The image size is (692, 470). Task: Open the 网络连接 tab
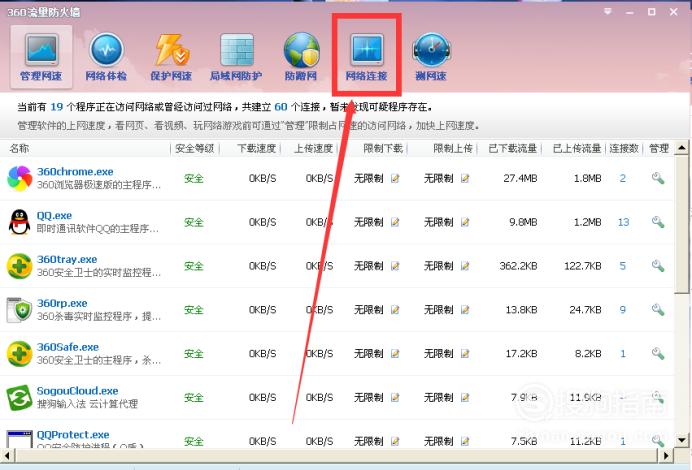point(366,56)
